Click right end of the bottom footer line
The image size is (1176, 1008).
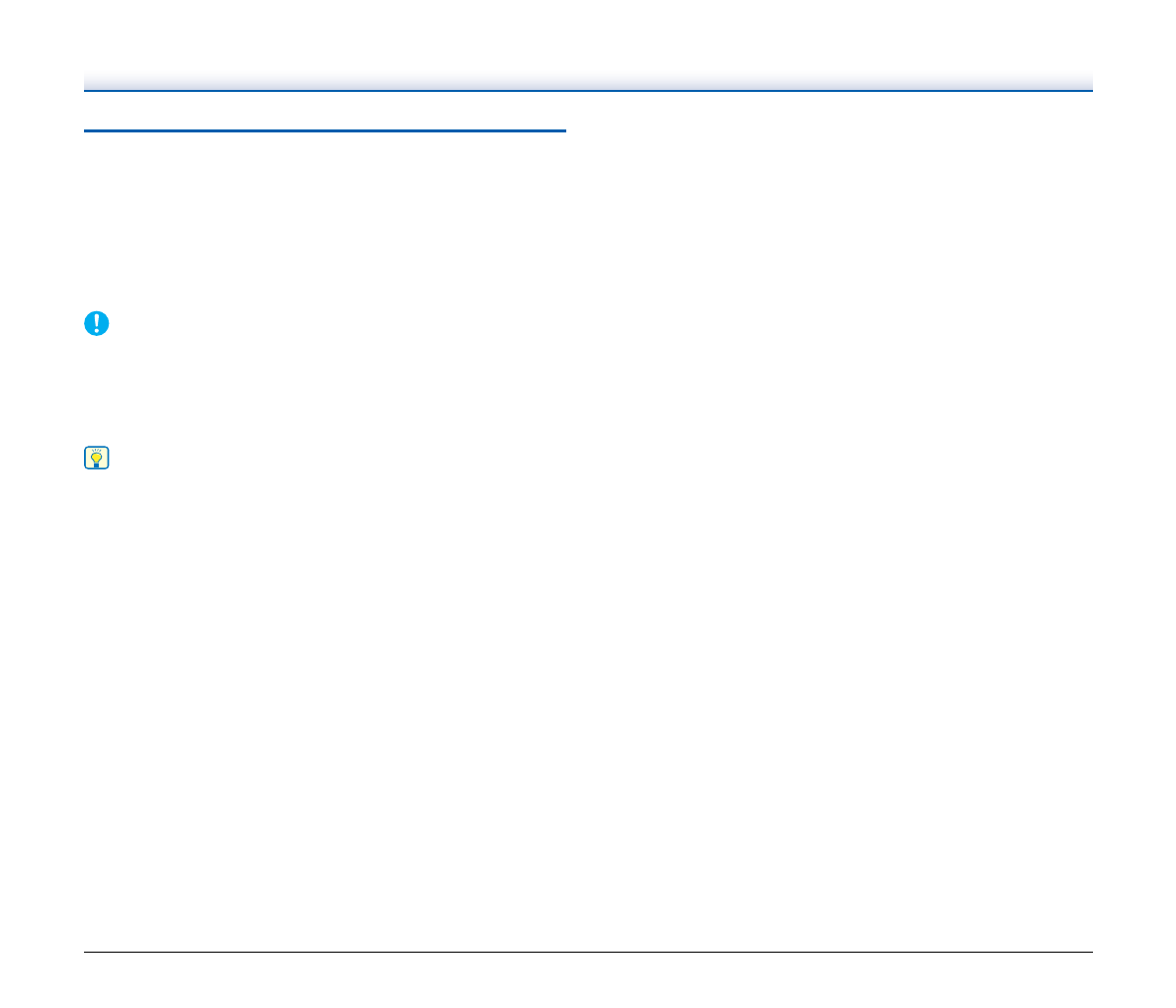[1090, 953]
